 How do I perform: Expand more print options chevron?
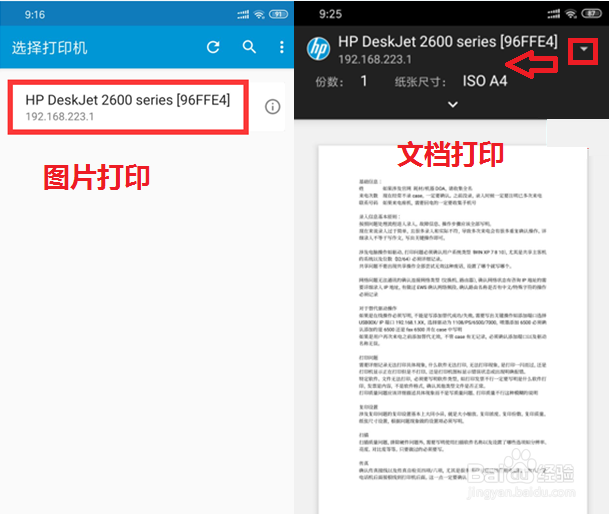coord(452,104)
